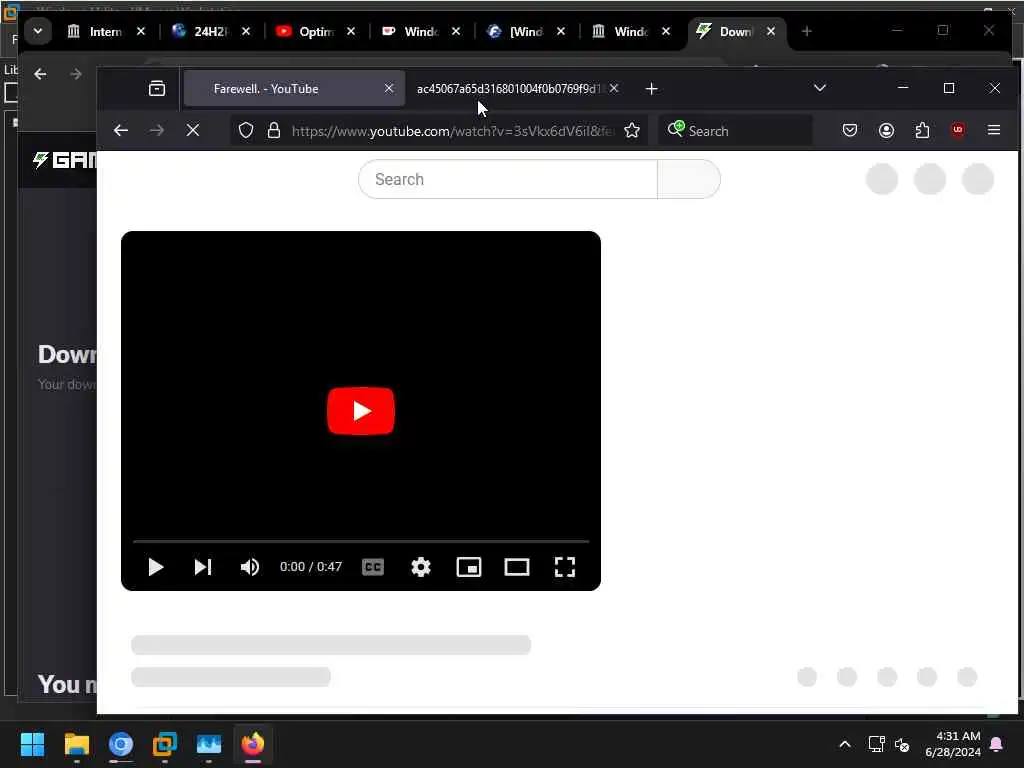Open the muted volume tray icon

pos(902,744)
